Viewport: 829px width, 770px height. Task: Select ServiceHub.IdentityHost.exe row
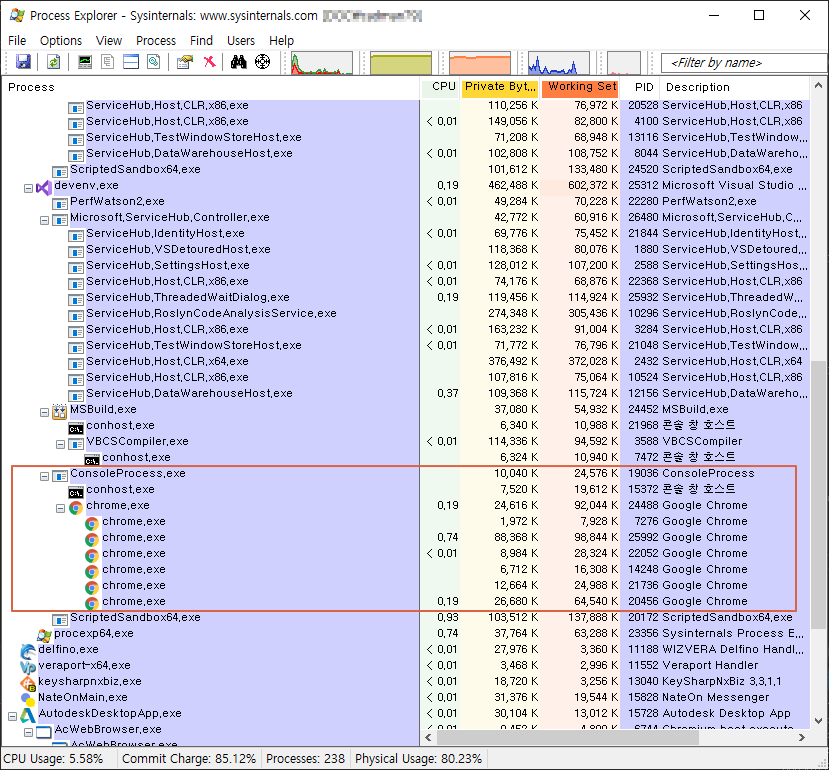(405, 233)
